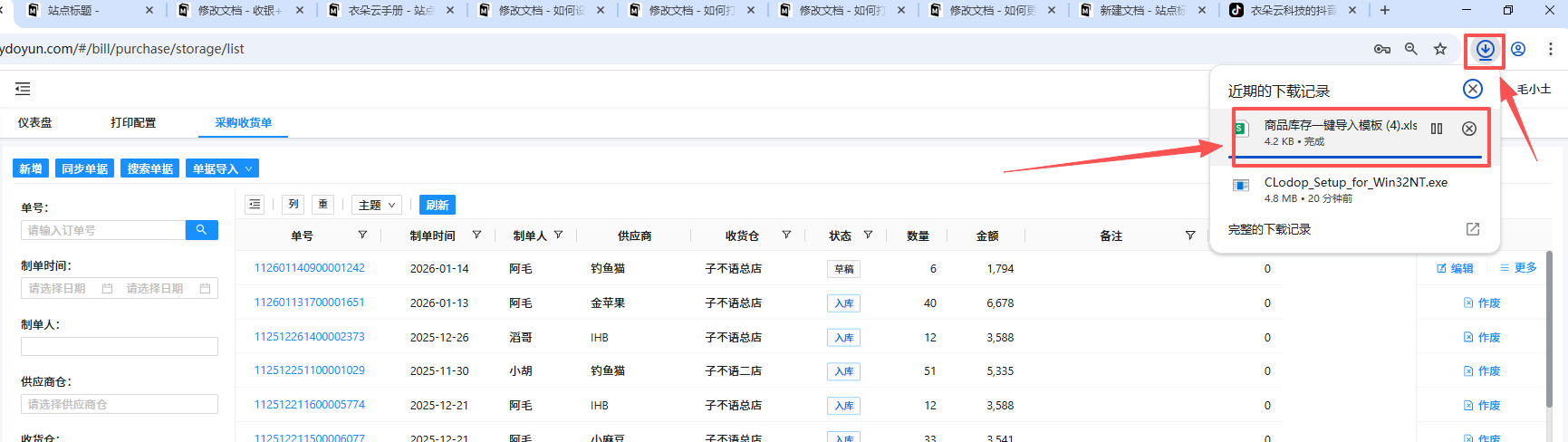
Task: Open order 112512251100001029
Action: [309, 370]
